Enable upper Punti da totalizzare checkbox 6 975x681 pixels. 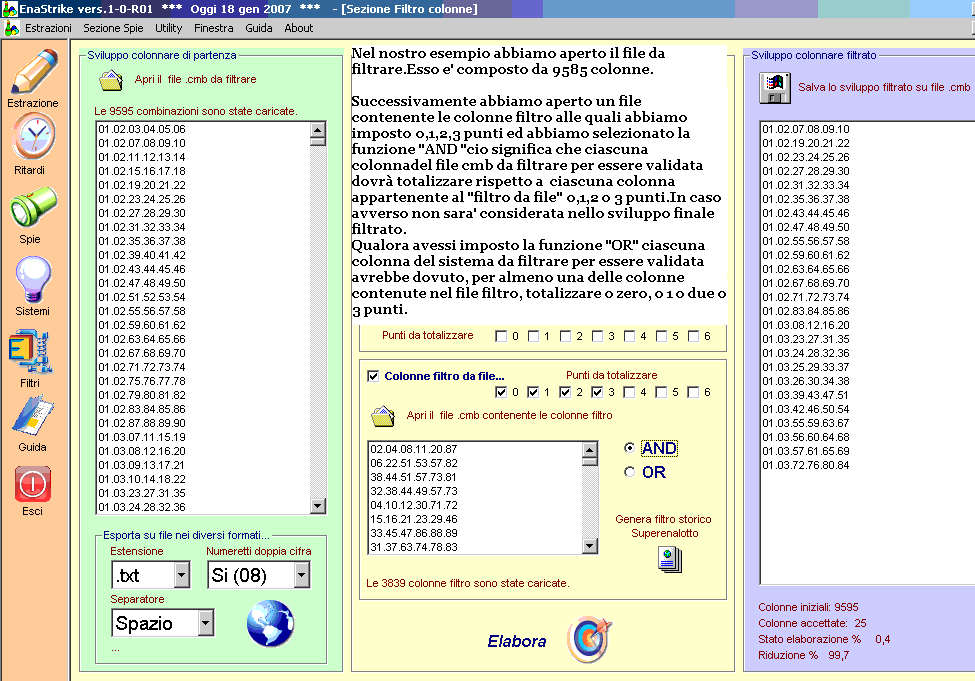(693, 336)
